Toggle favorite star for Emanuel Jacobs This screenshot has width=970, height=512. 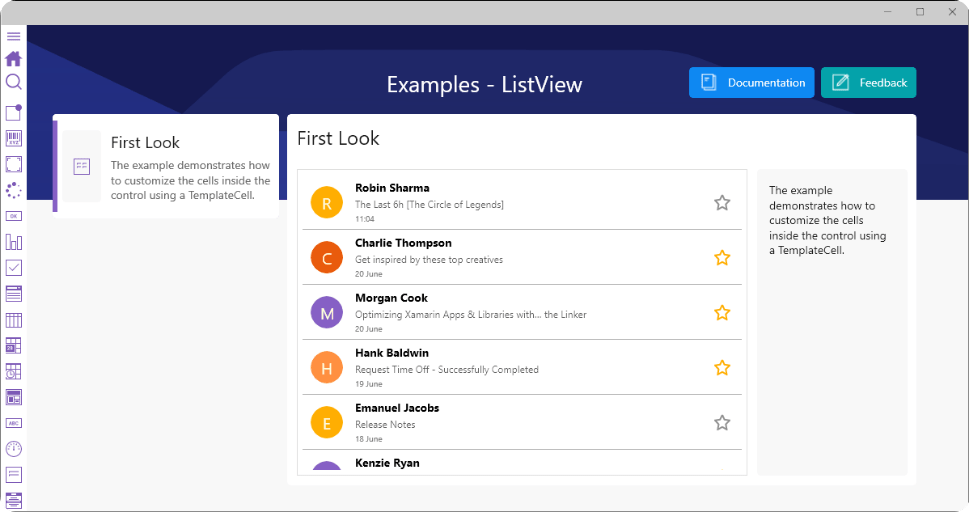point(722,423)
